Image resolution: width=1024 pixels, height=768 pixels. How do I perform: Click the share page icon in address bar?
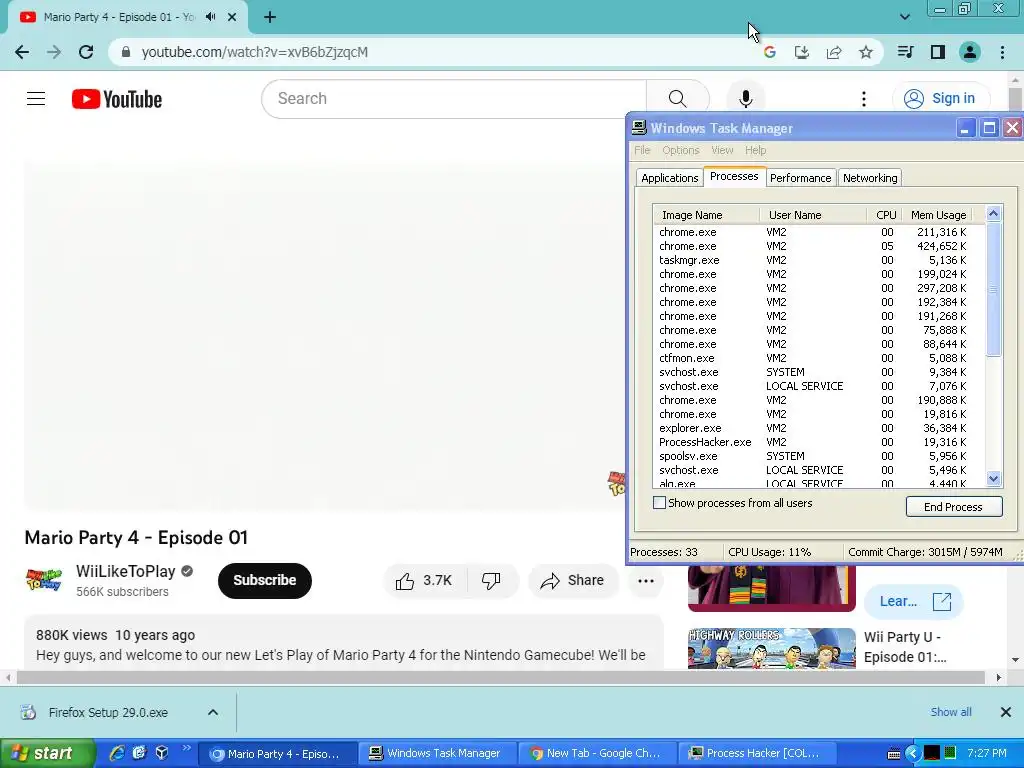tap(833, 52)
